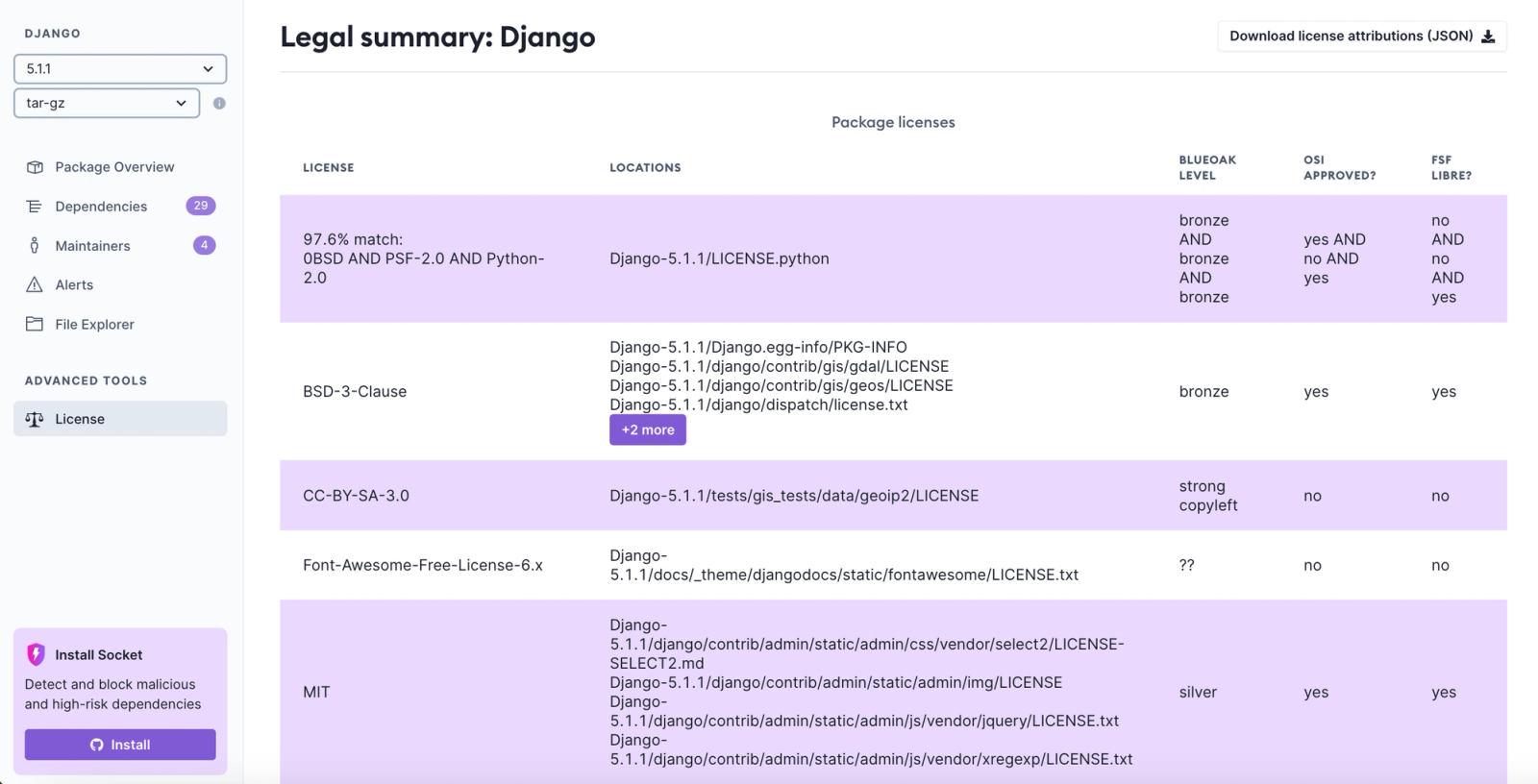
Task: Click the dispatch/license.txt location
Action: pyautogui.click(x=758, y=404)
